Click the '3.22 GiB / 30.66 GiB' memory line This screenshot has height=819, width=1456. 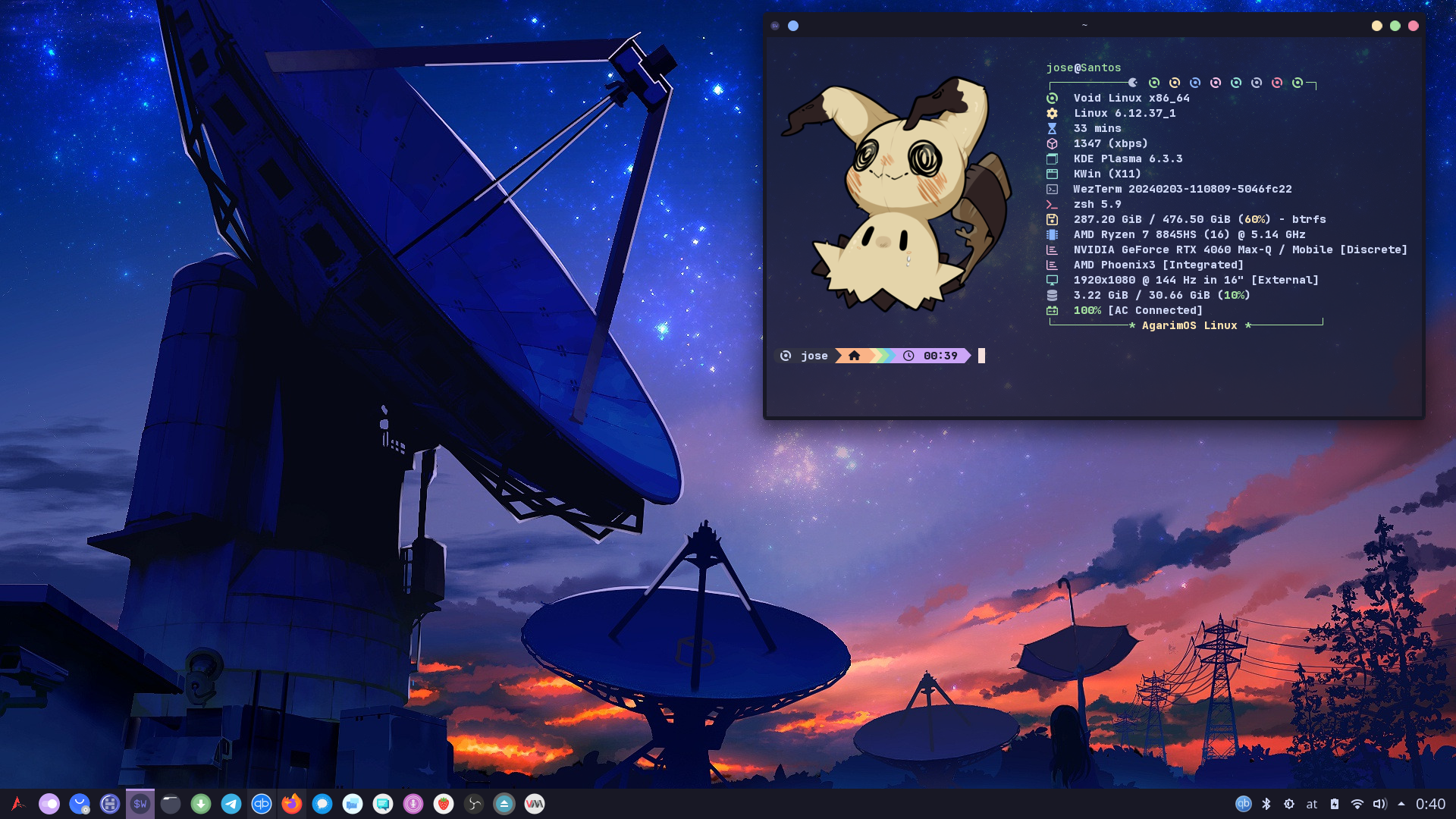click(x=1162, y=295)
